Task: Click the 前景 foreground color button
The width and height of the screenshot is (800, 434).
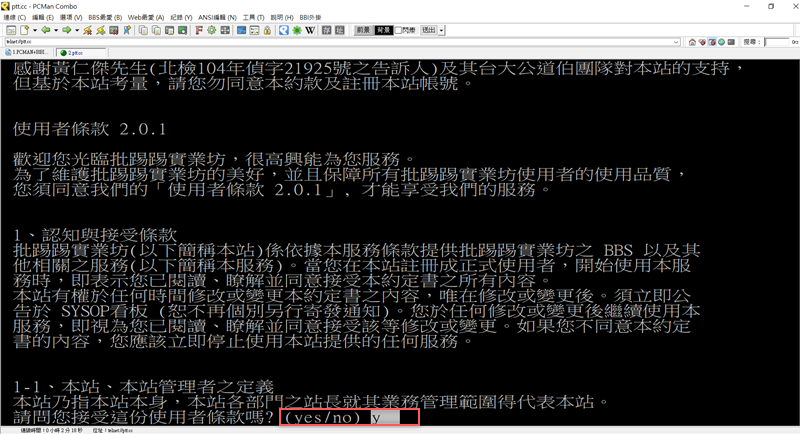Action: tap(363, 30)
